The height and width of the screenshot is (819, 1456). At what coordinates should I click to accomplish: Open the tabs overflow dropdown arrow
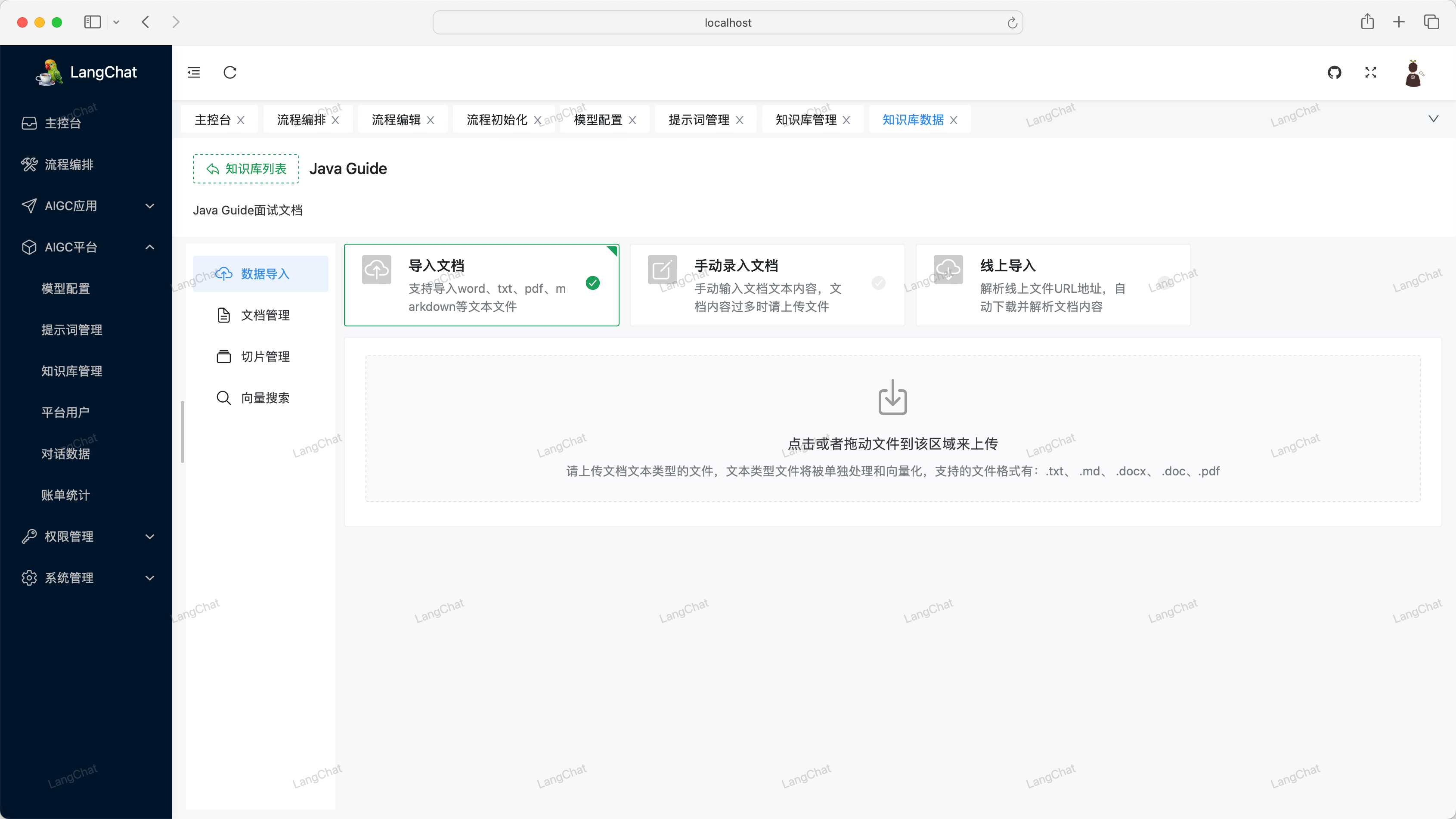point(1433,119)
